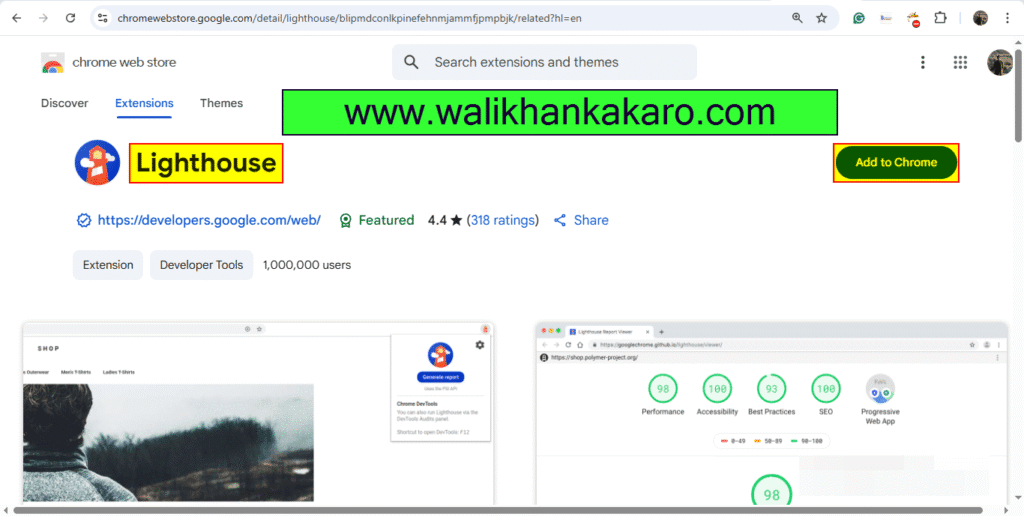
Task: Open the Chrome profile avatar in toolbar
Action: point(980,18)
